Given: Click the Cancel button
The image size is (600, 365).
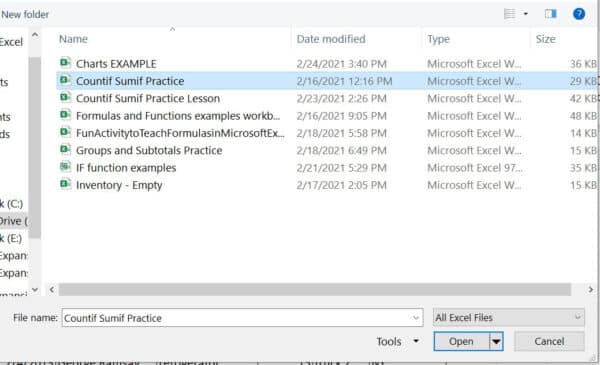Looking at the screenshot, I should click(549, 341).
